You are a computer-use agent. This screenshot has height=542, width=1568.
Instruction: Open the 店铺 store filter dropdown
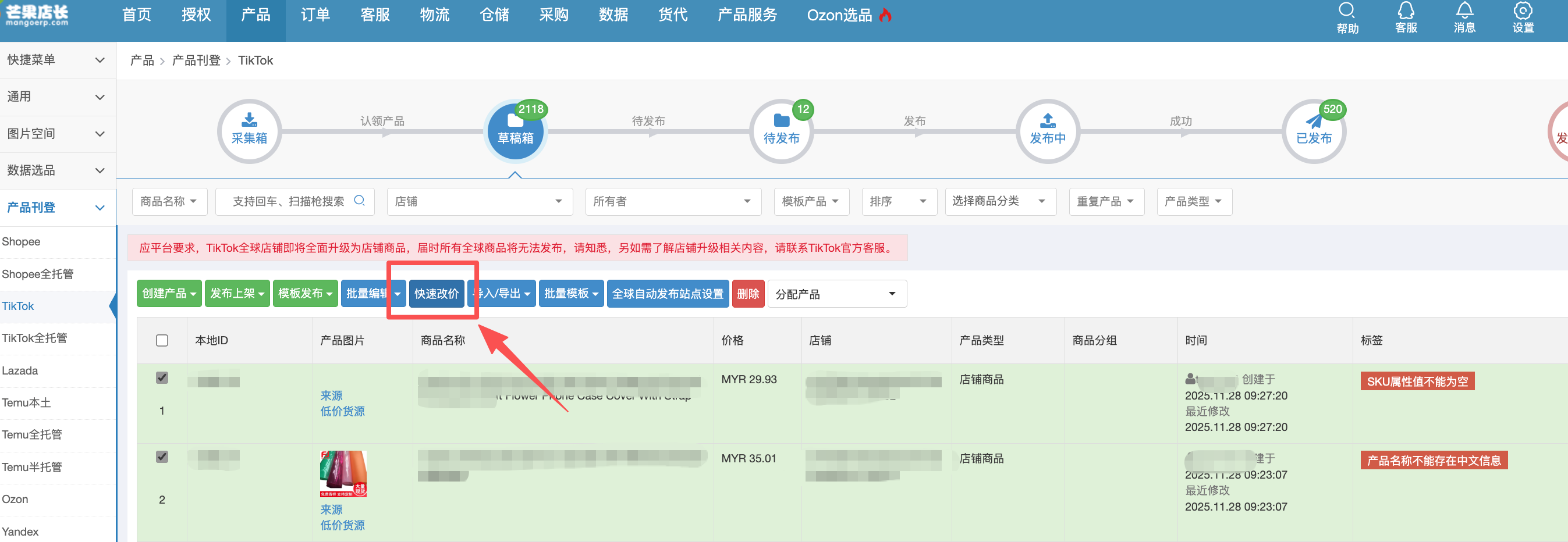[479, 201]
